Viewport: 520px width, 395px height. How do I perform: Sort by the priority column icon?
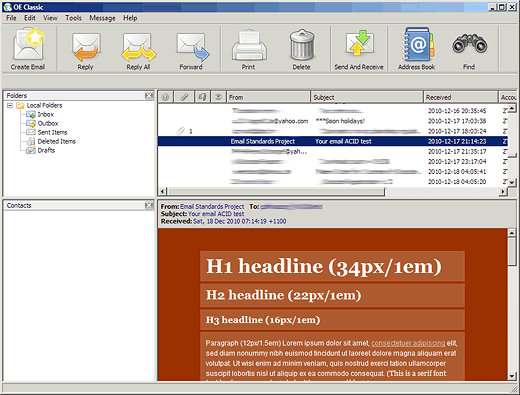click(x=166, y=97)
